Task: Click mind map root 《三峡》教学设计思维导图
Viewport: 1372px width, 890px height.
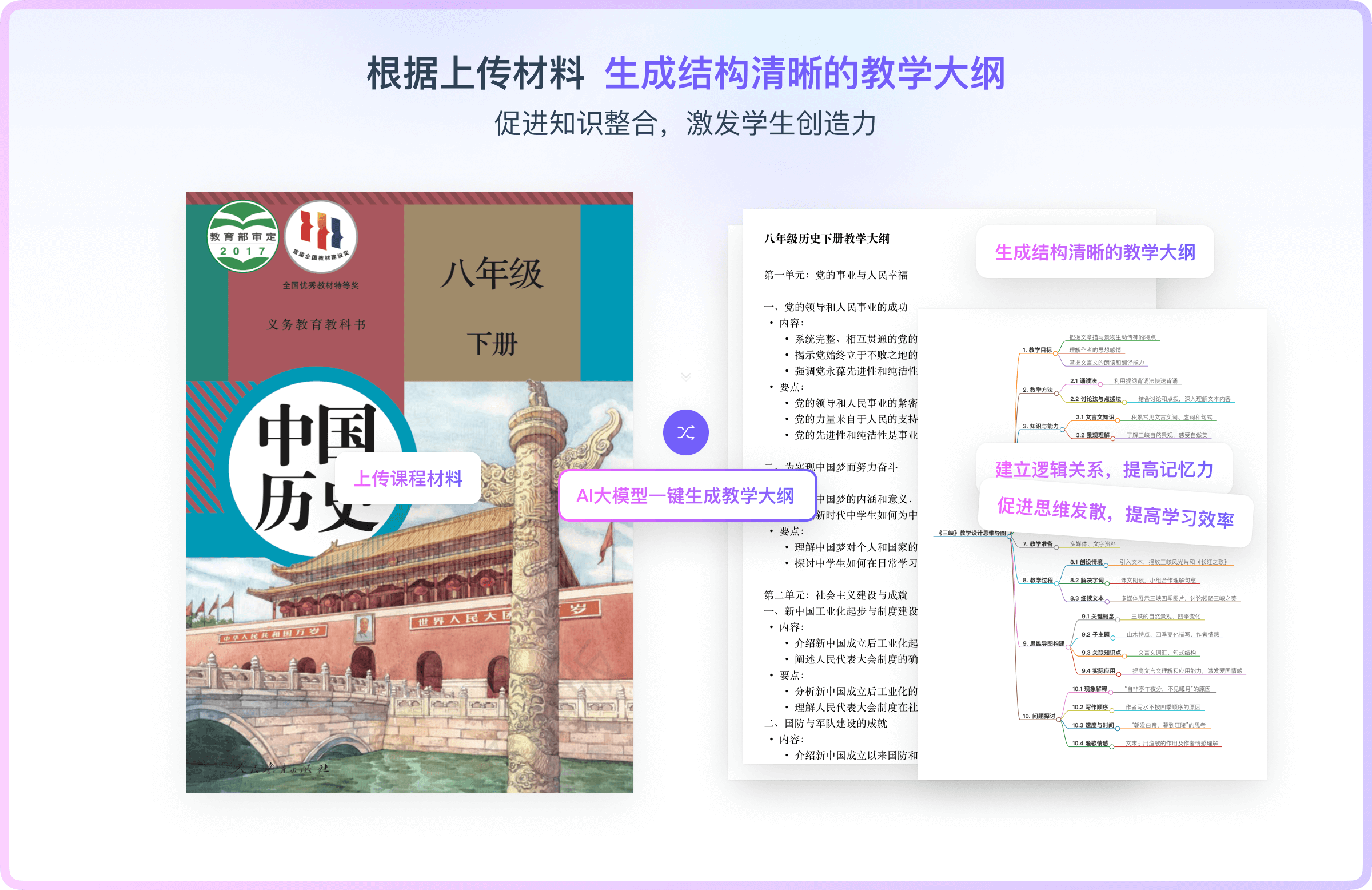Action: pos(972,533)
